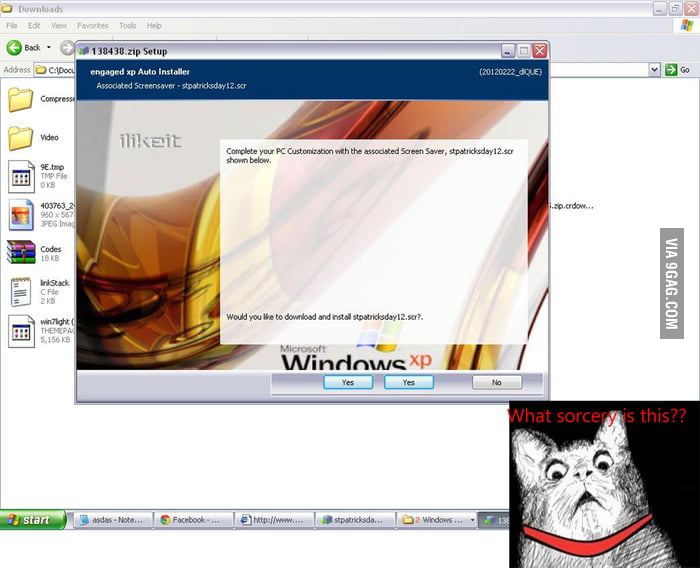
Task: Click No to decline the screensaver install
Action: (496, 382)
